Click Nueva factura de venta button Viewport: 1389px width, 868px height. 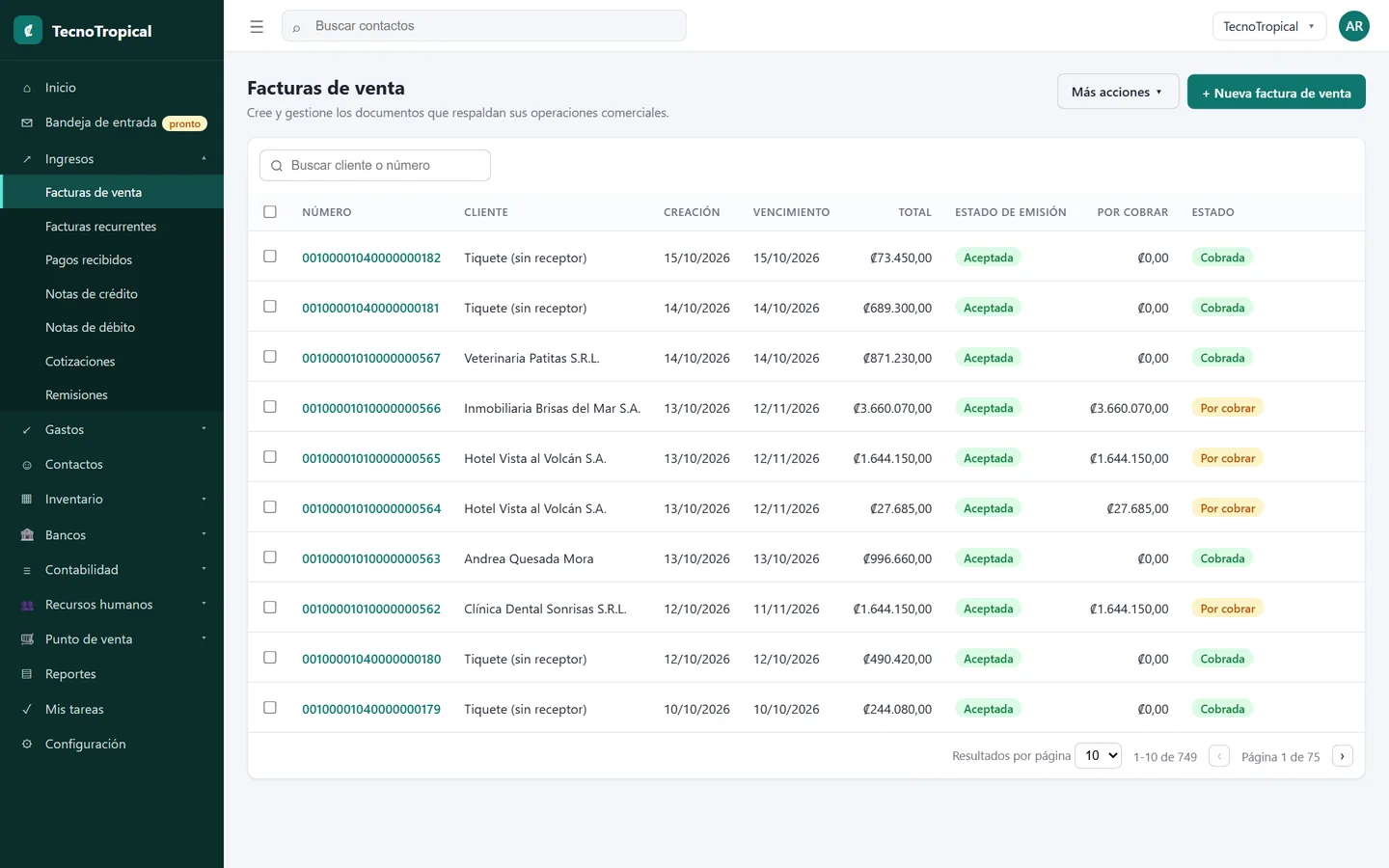coord(1276,92)
